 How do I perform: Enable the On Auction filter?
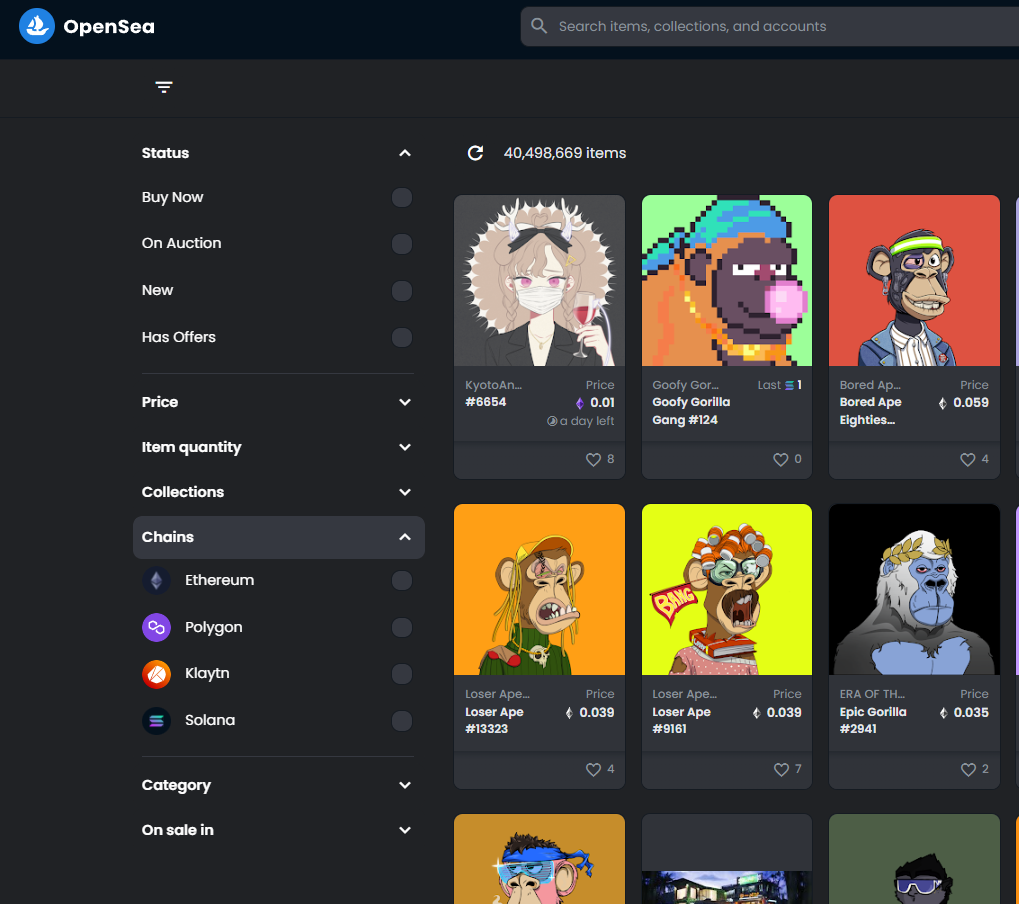[x=402, y=244]
